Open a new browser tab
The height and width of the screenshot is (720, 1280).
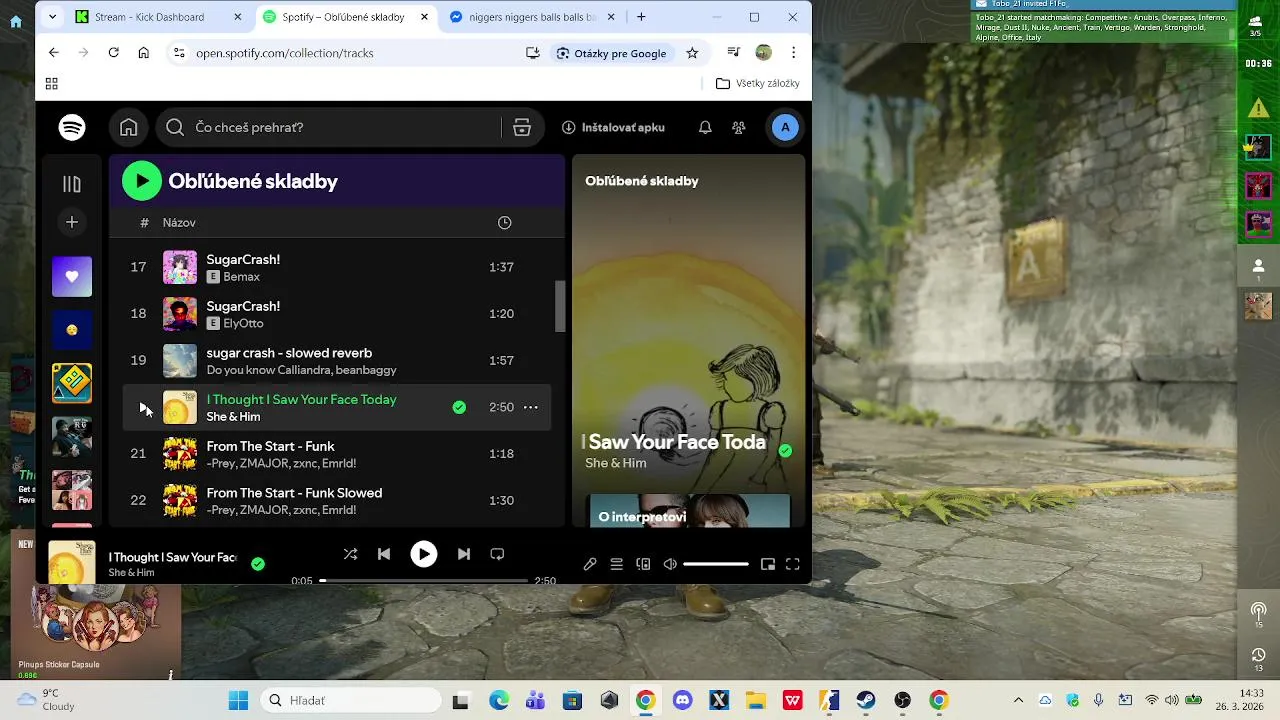pyautogui.click(x=641, y=17)
